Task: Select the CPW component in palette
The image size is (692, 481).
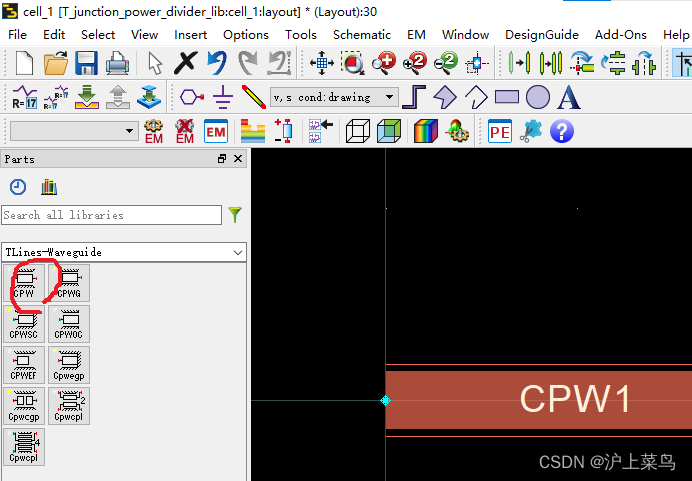Action: (x=24, y=282)
